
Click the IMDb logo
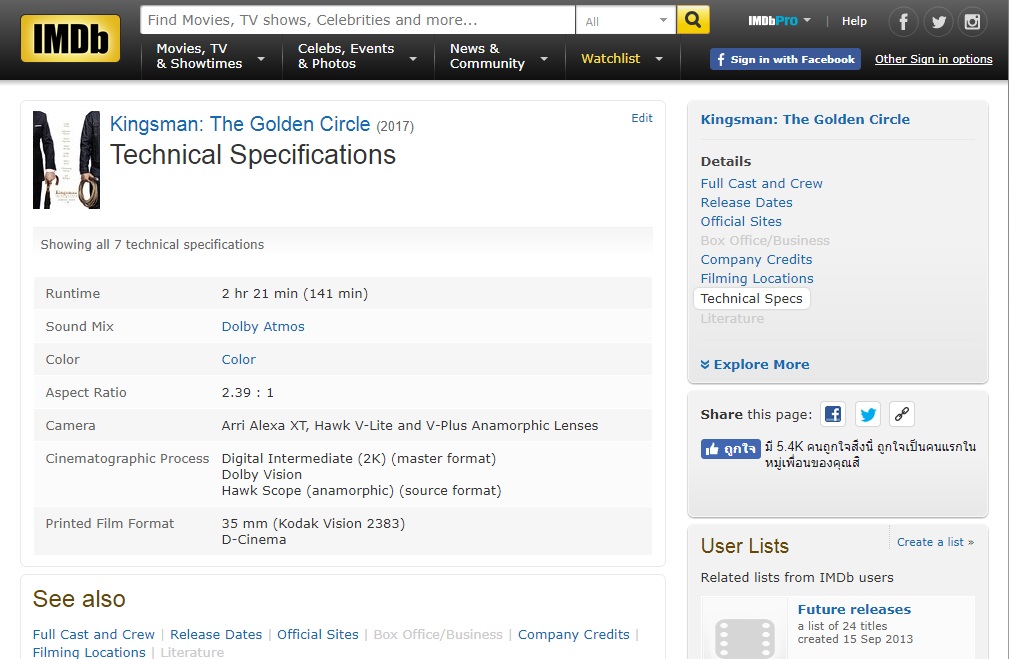(70, 39)
